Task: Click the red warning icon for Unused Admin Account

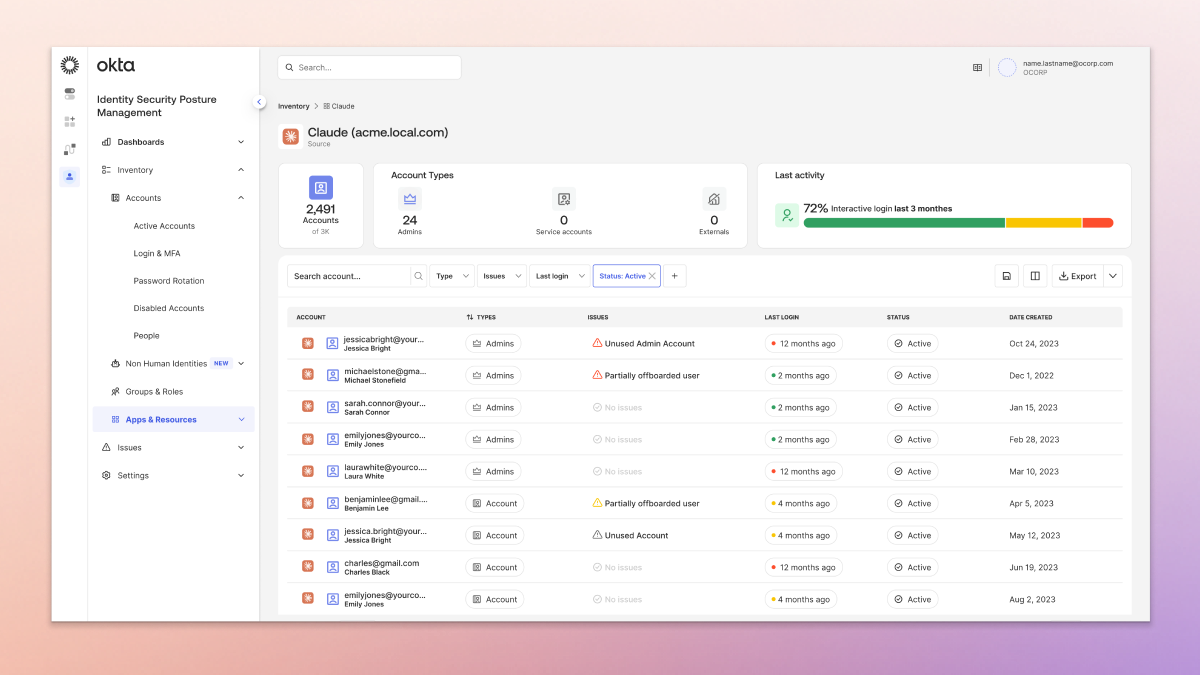Action: pos(597,343)
